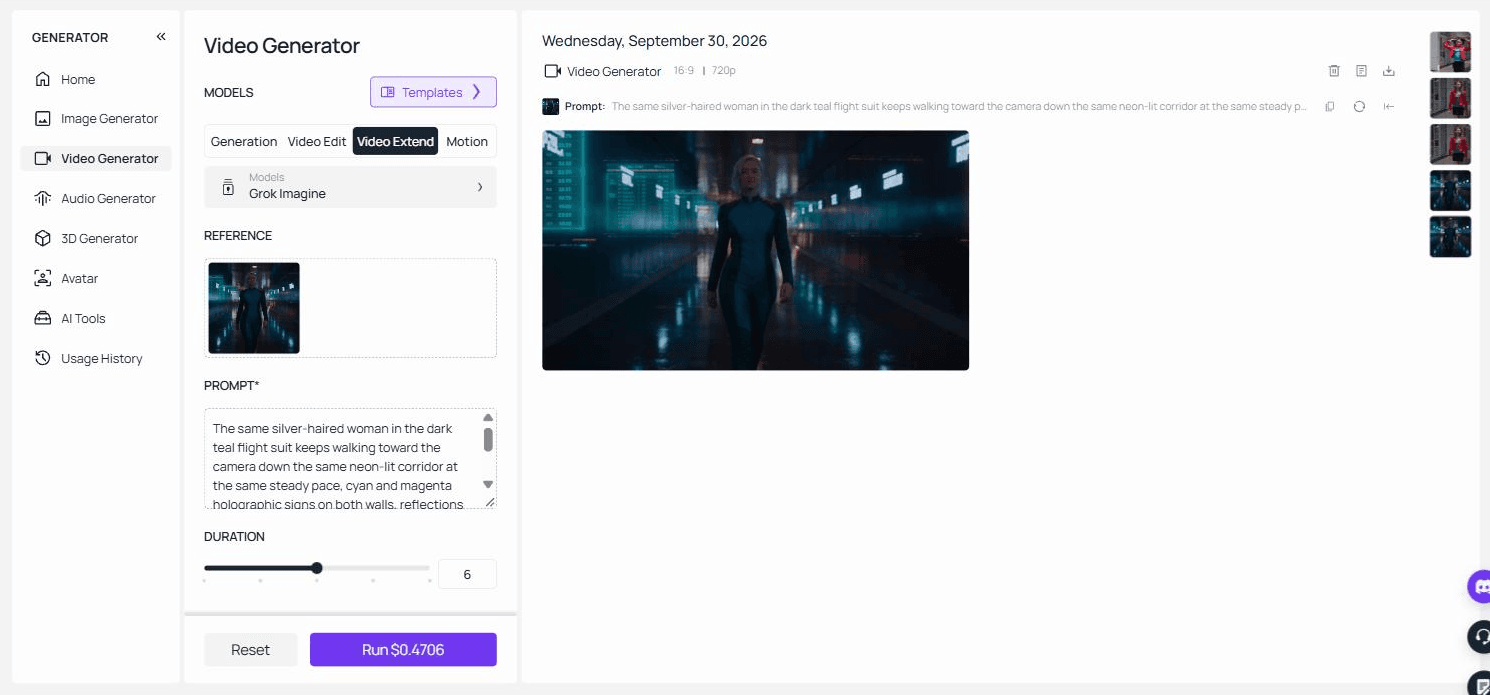Click the Duration slider handle
1490x695 pixels.
coord(317,568)
